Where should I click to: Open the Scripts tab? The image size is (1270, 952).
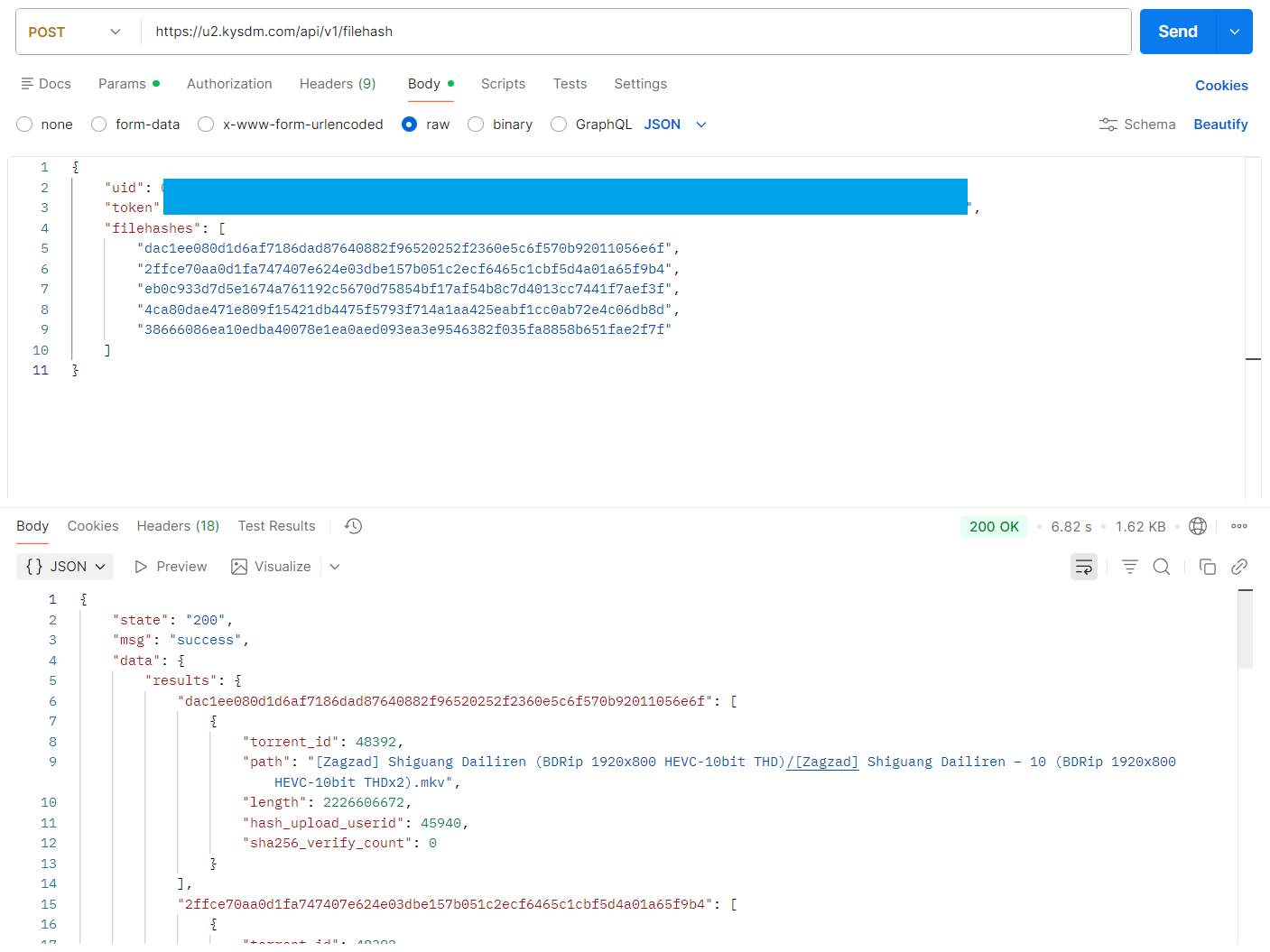coord(503,84)
